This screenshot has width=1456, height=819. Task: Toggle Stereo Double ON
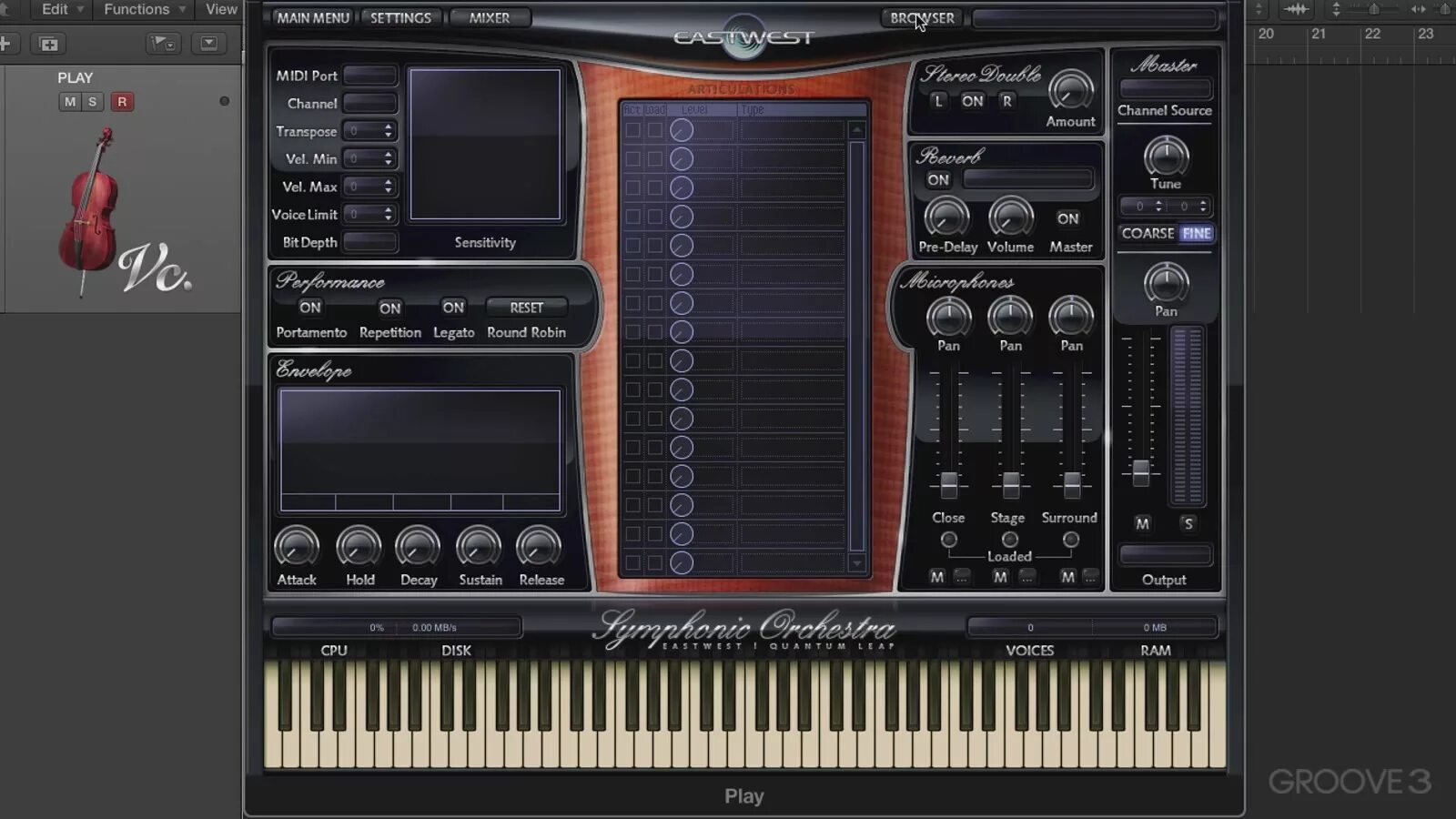coord(972,101)
